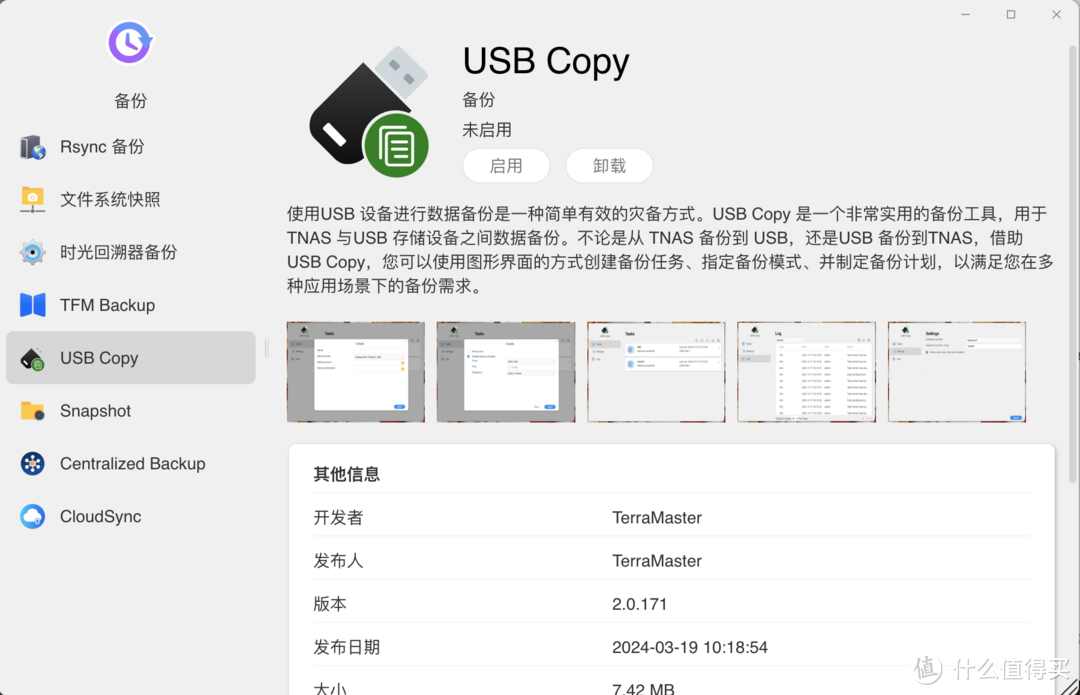Viewport: 1080px width, 695px height.
Task: Open 时光回溯器备份 via its gear icon
Action: click(31, 252)
